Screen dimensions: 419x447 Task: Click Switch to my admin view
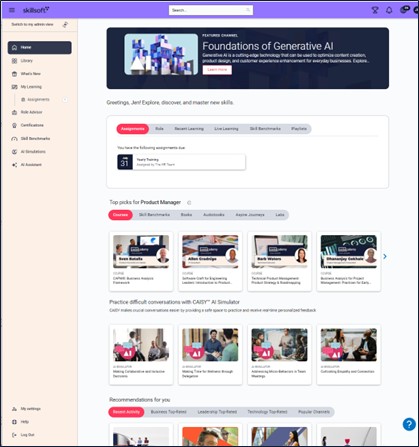click(x=32, y=24)
